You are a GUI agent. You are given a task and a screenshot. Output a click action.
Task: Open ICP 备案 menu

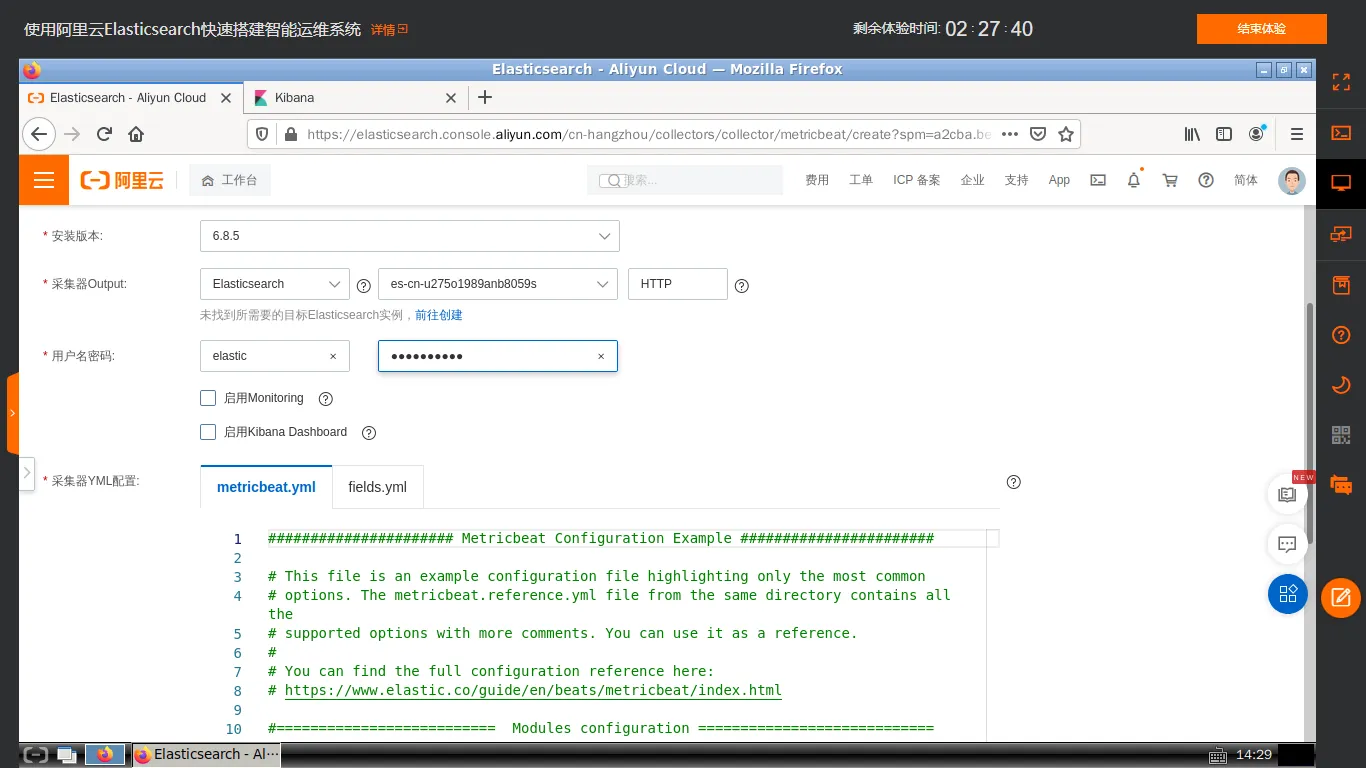[917, 180]
